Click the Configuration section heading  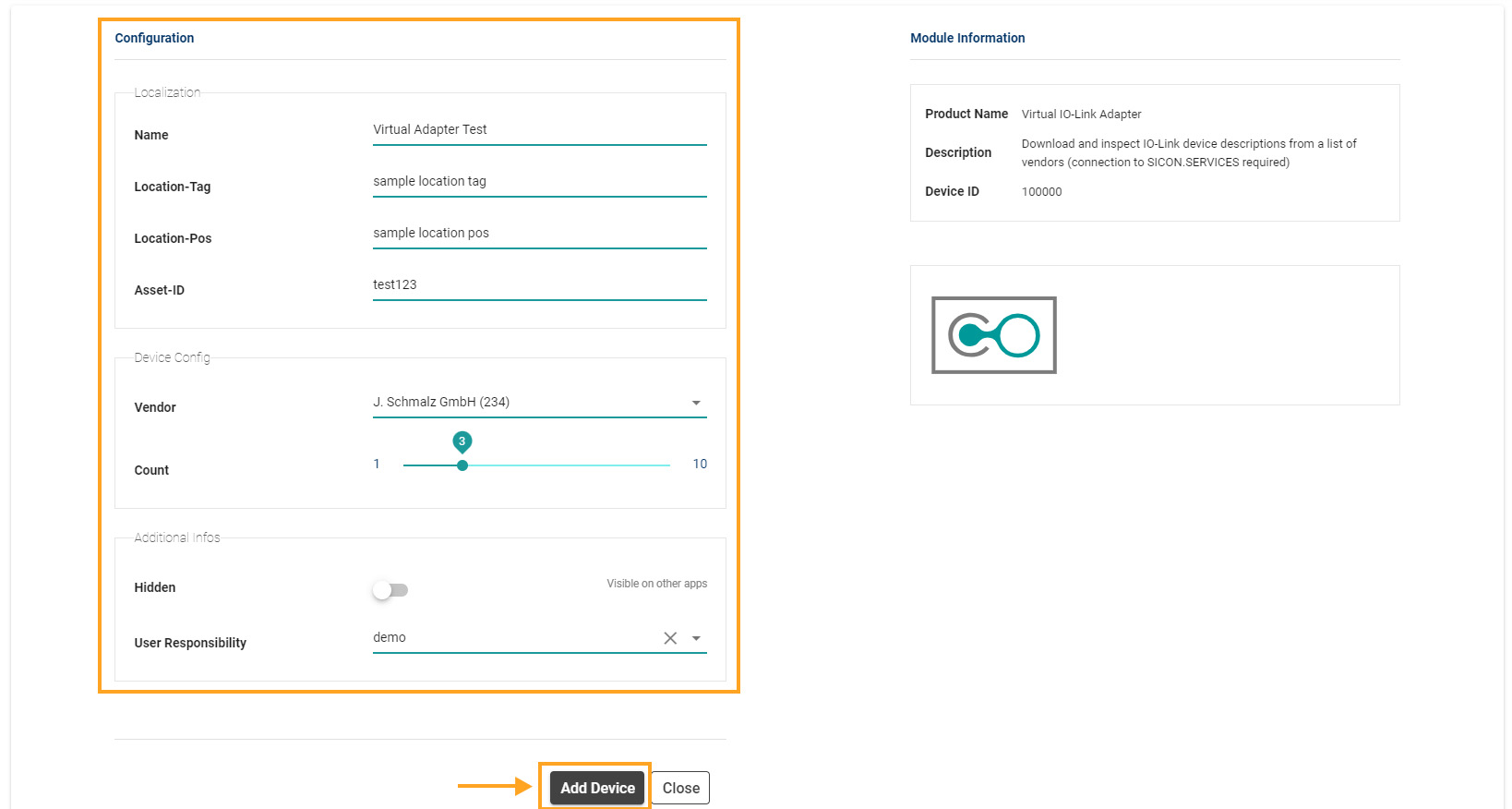click(x=154, y=38)
